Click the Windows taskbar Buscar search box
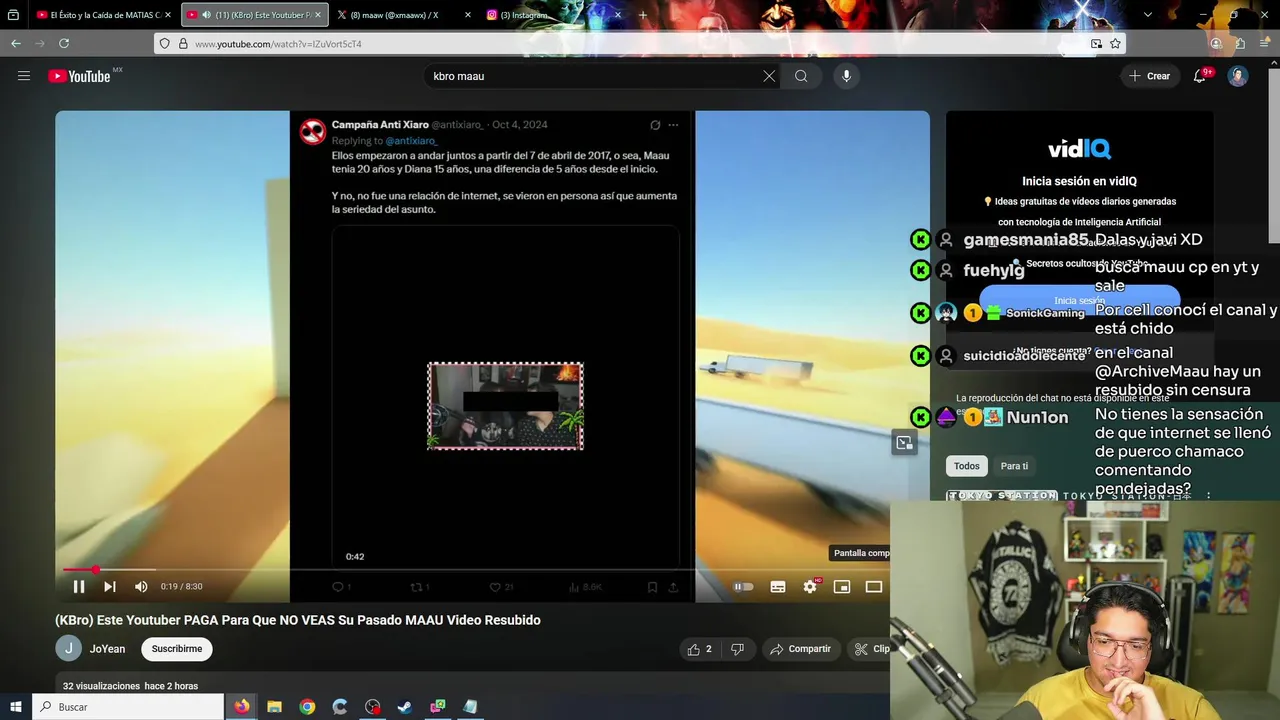 click(128, 707)
